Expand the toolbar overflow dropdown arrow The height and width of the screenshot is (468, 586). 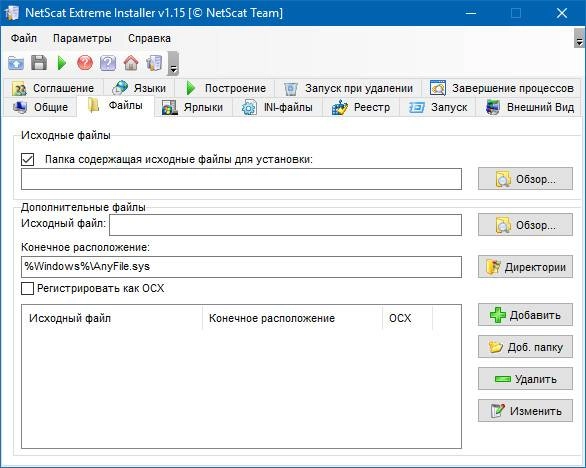[x=173, y=64]
